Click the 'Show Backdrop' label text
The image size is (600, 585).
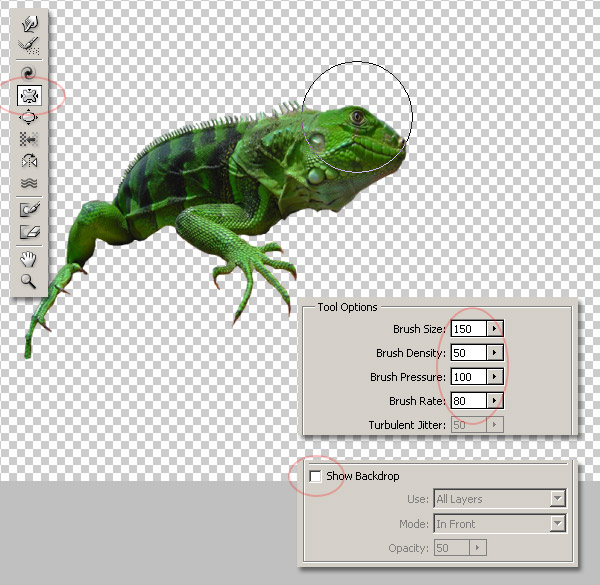(363, 476)
